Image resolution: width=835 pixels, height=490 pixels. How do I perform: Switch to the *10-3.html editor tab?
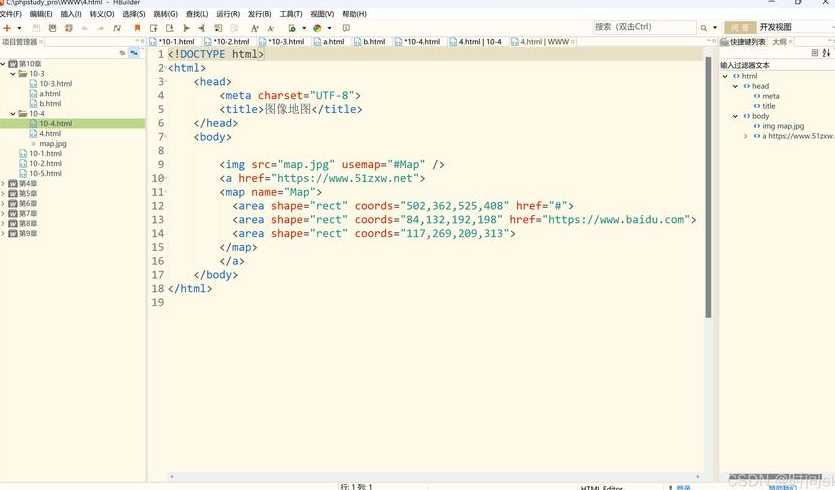coord(282,42)
